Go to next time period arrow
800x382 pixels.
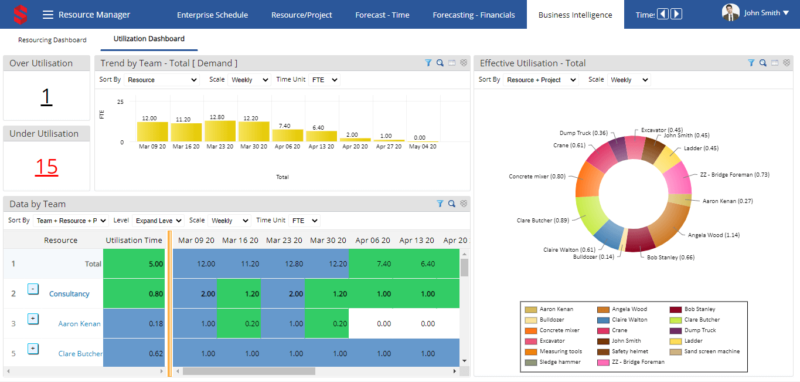pyautogui.click(x=677, y=14)
